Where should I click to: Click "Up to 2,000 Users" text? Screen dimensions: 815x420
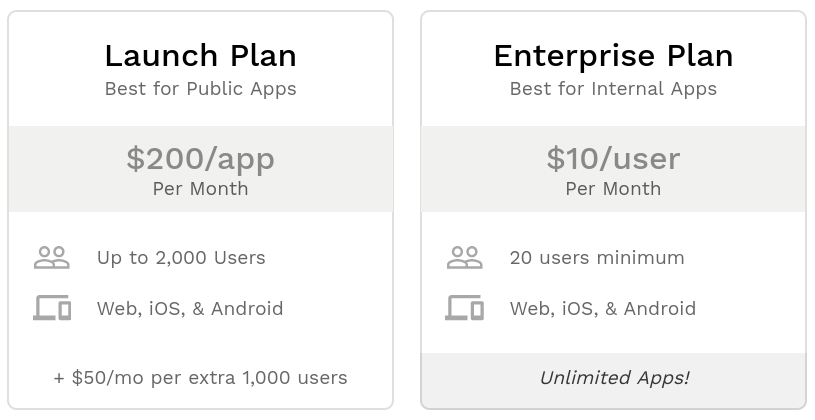(x=181, y=258)
